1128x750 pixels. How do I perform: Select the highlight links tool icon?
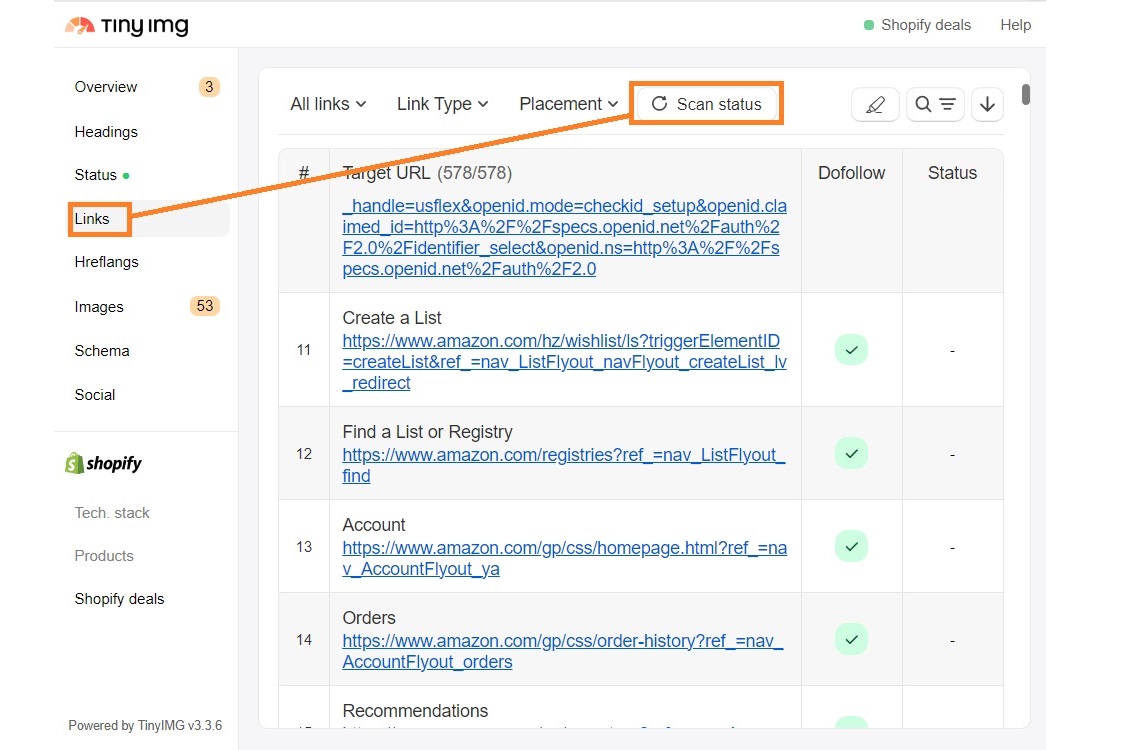tap(875, 104)
